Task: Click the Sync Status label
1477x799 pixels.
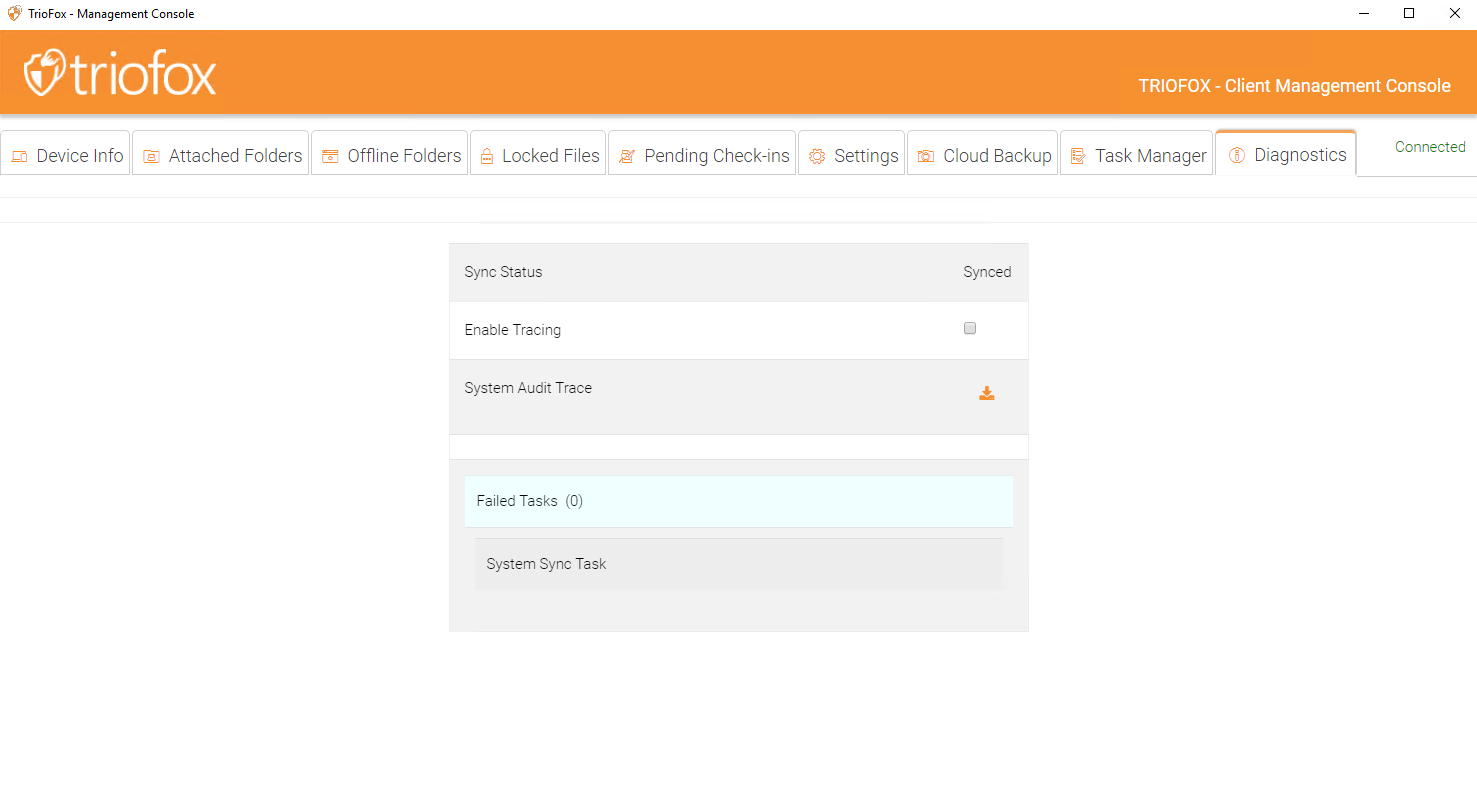Action: 503,272
